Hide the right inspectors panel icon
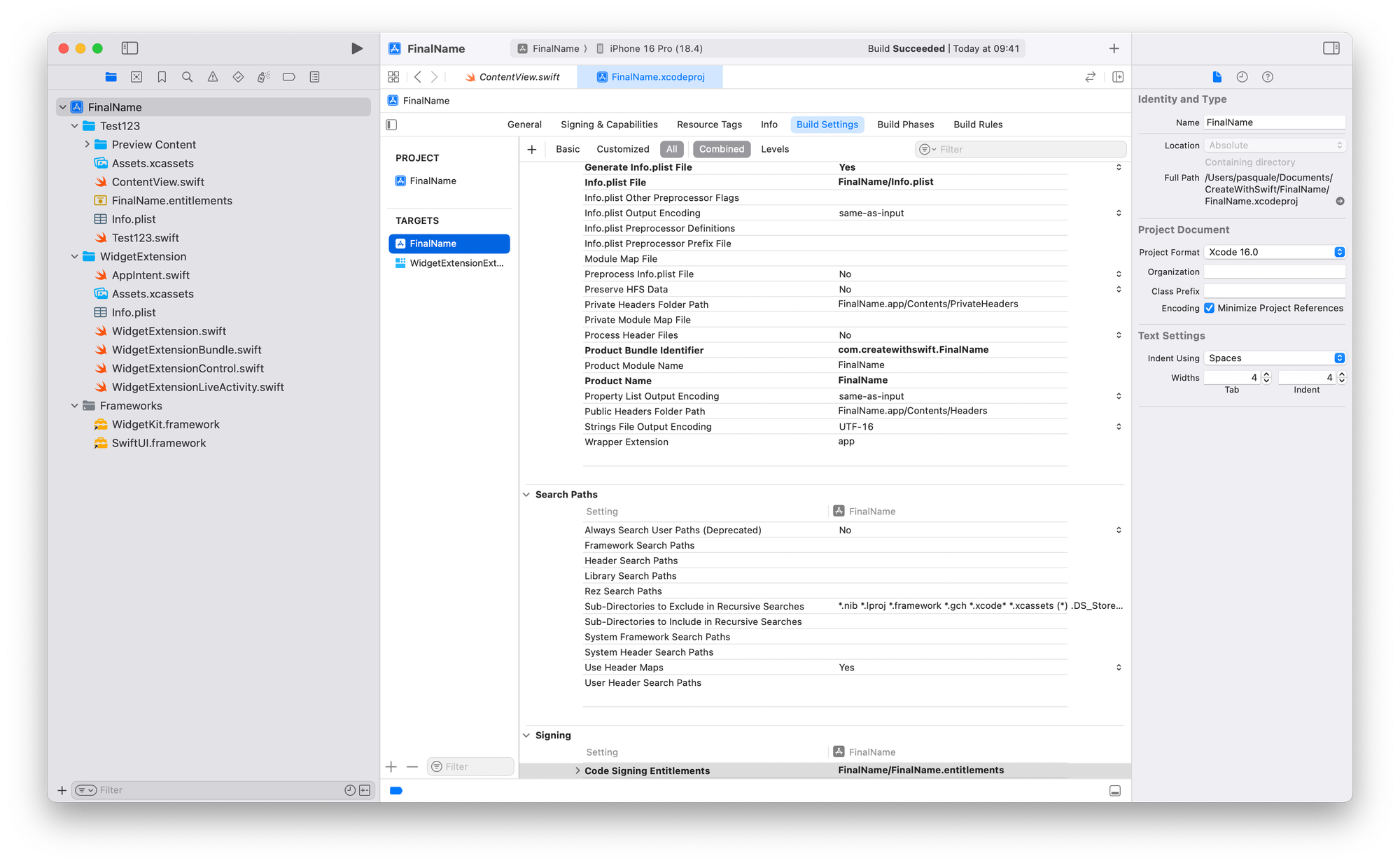1400x865 pixels. point(1331,48)
